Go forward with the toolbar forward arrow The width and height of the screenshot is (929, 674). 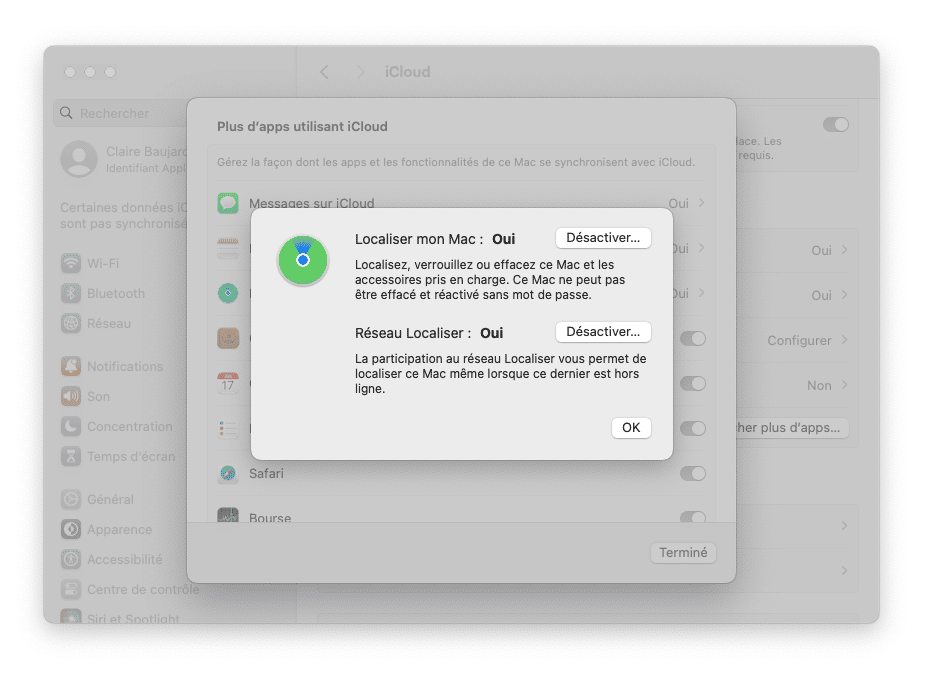click(360, 72)
